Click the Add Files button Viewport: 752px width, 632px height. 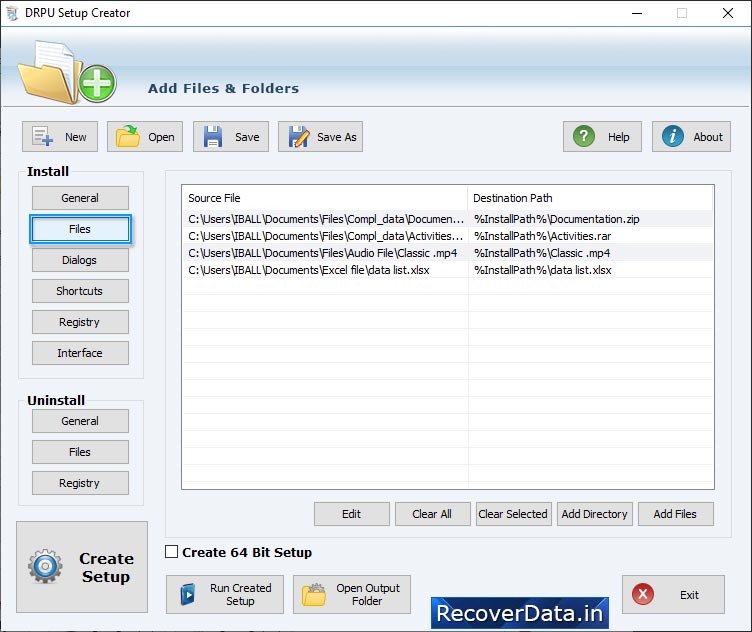coord(675,514)
